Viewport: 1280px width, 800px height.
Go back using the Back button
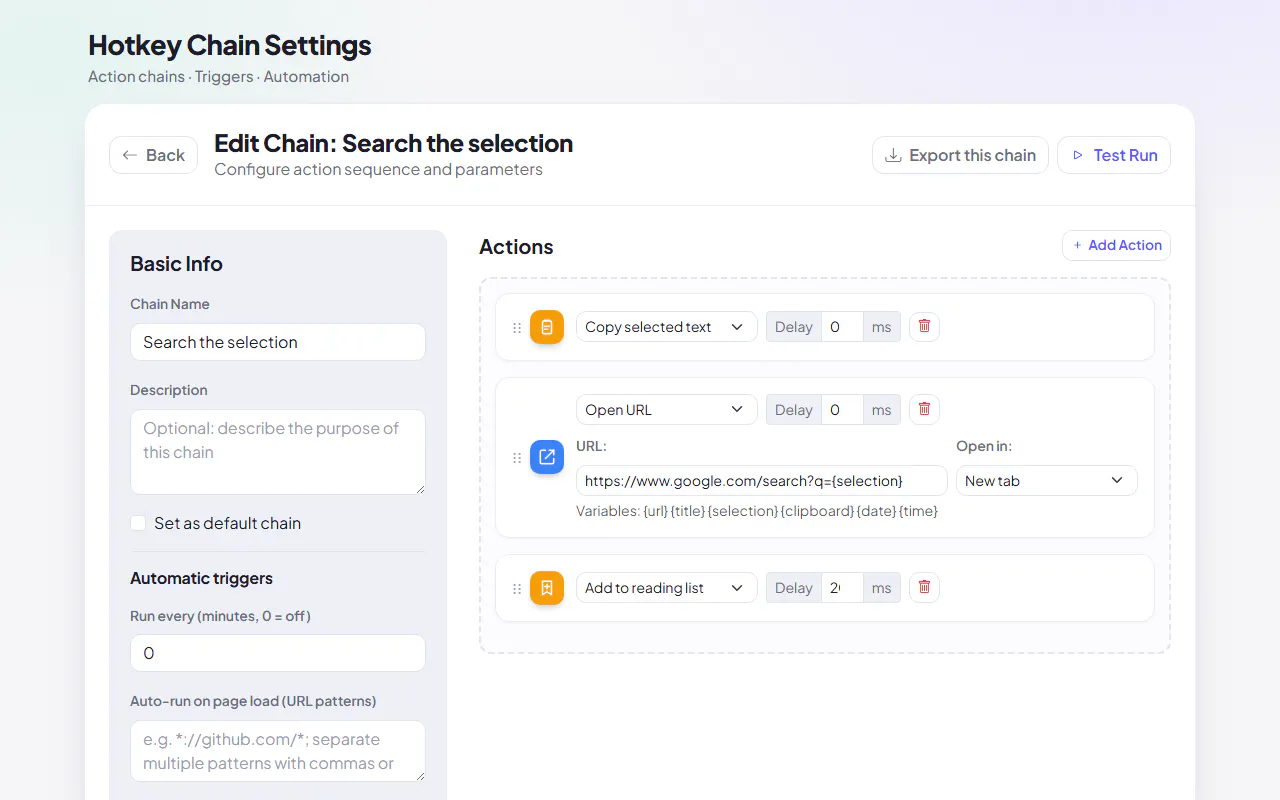(x=153, y=155)
